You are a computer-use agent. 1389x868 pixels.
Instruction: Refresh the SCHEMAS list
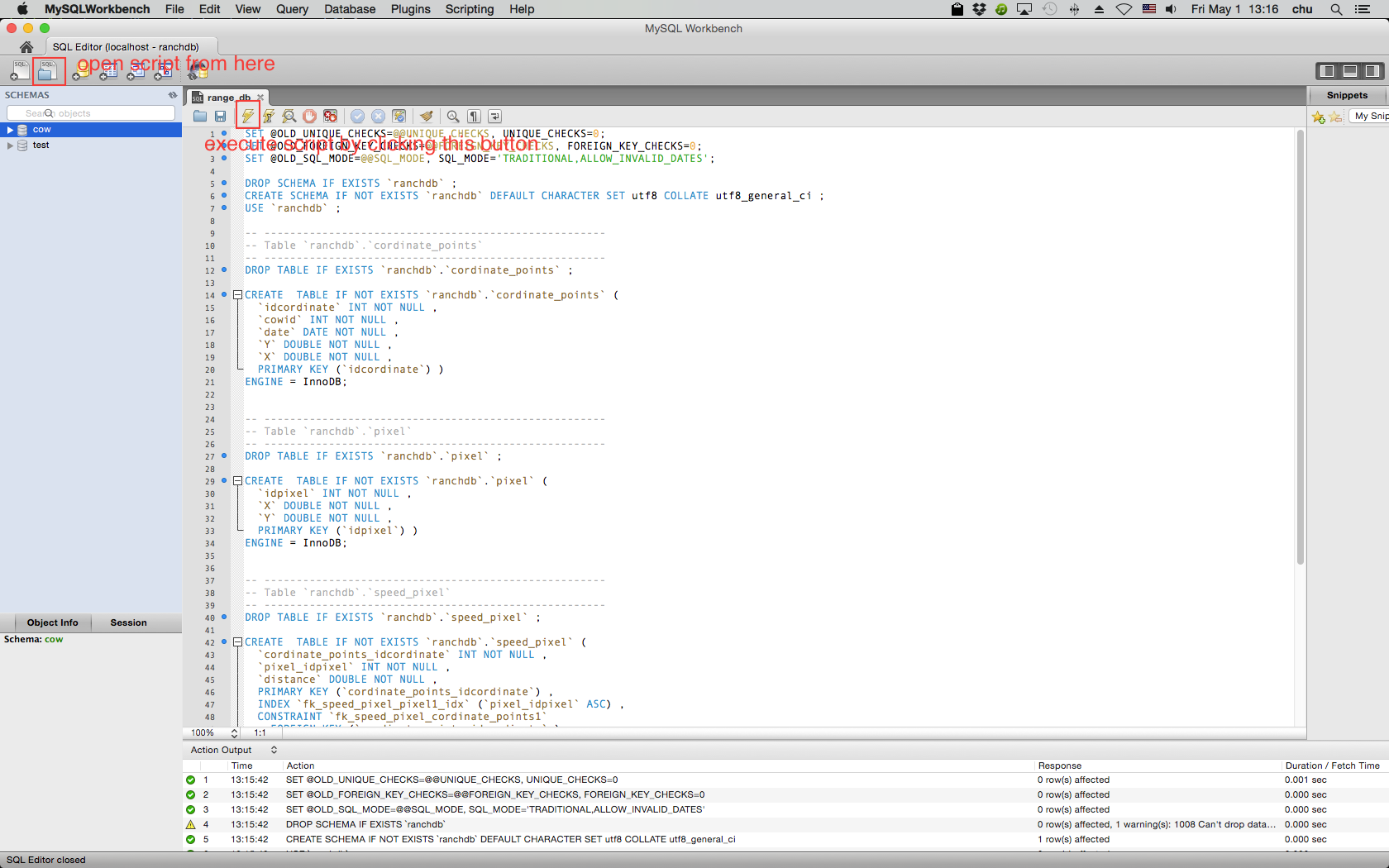173,95
